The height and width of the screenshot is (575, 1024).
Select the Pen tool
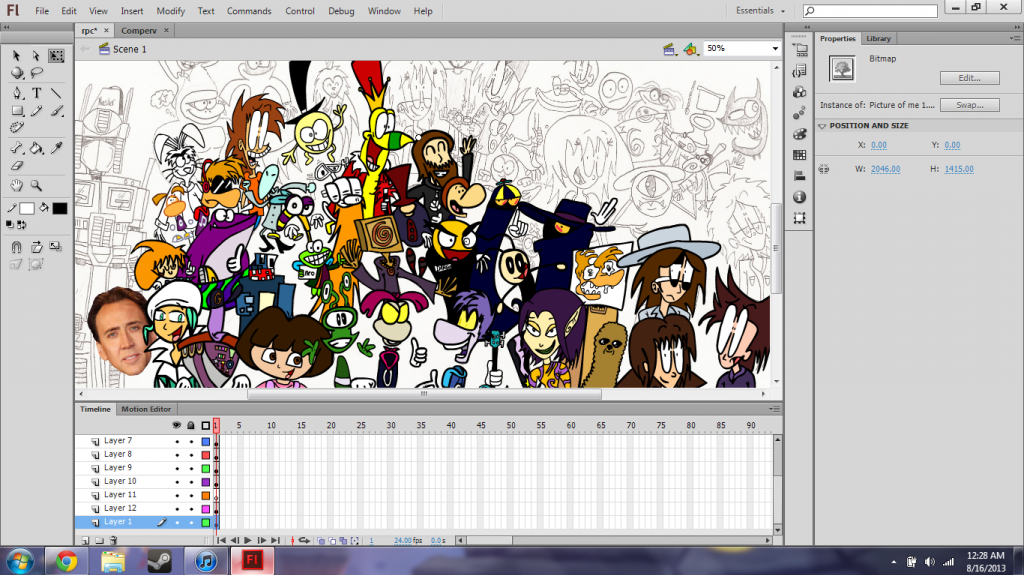coord(17,93)
